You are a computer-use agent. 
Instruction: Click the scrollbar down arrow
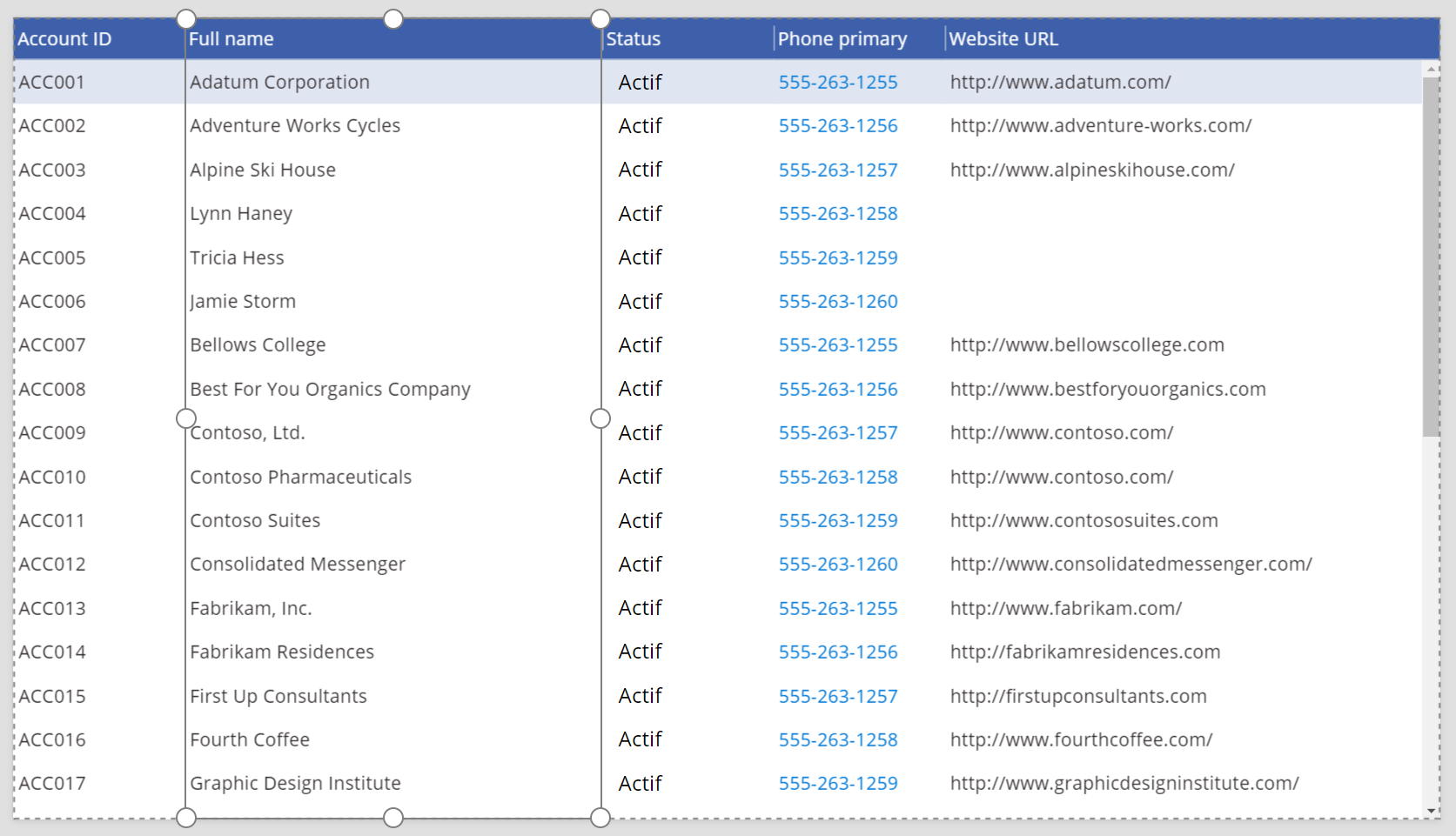click(1431, 811)
